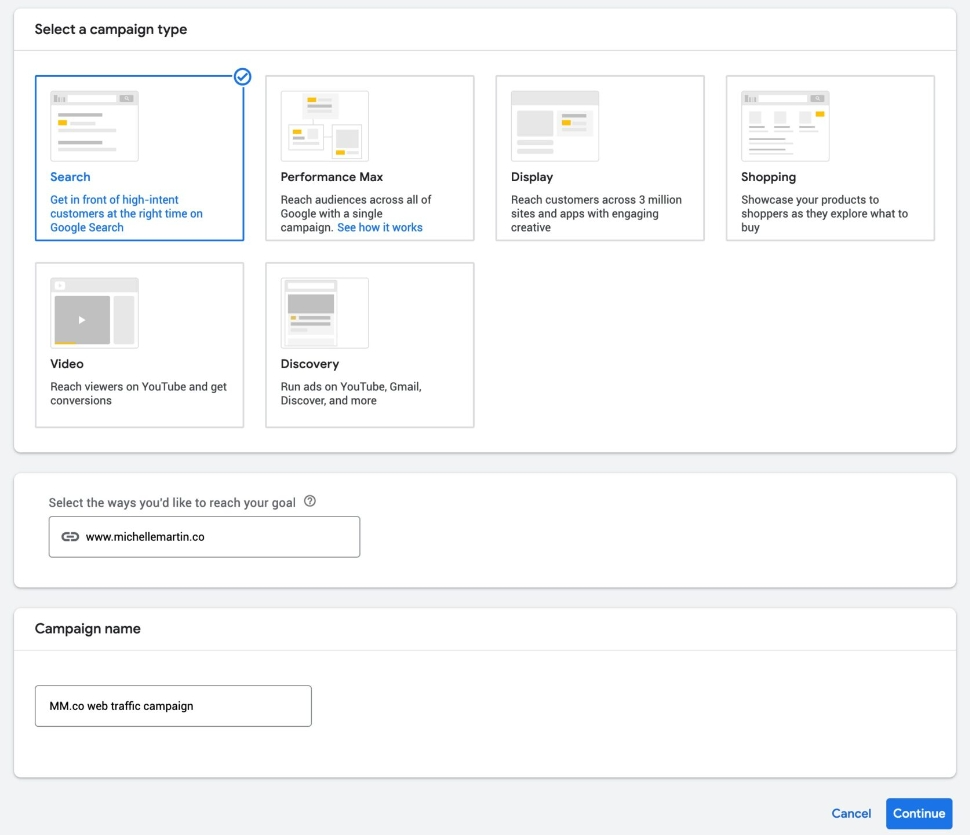This screenshot has height=835, width=970.
Task: Open help tooltip beside reach your goal
Action: click(310, 502)
